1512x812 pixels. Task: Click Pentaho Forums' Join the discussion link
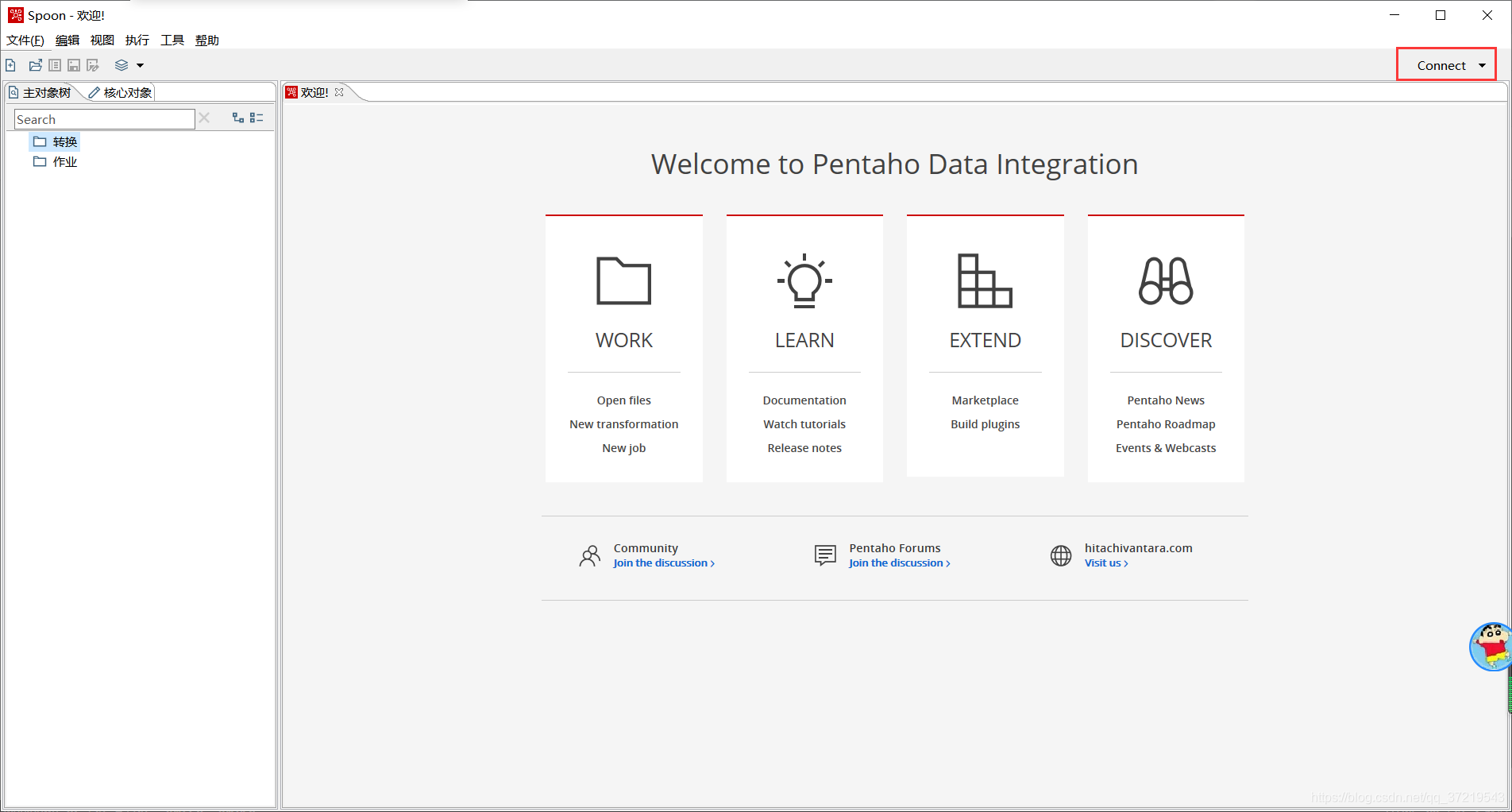(x=899, y=563)
